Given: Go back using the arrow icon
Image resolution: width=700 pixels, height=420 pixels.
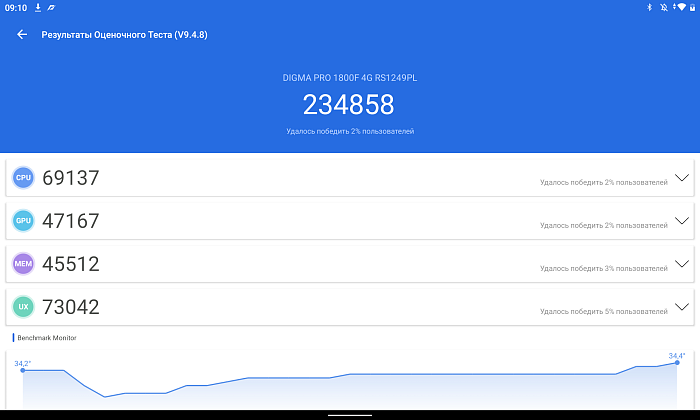Looking at the screenshot, I should (x=22, y=34).
